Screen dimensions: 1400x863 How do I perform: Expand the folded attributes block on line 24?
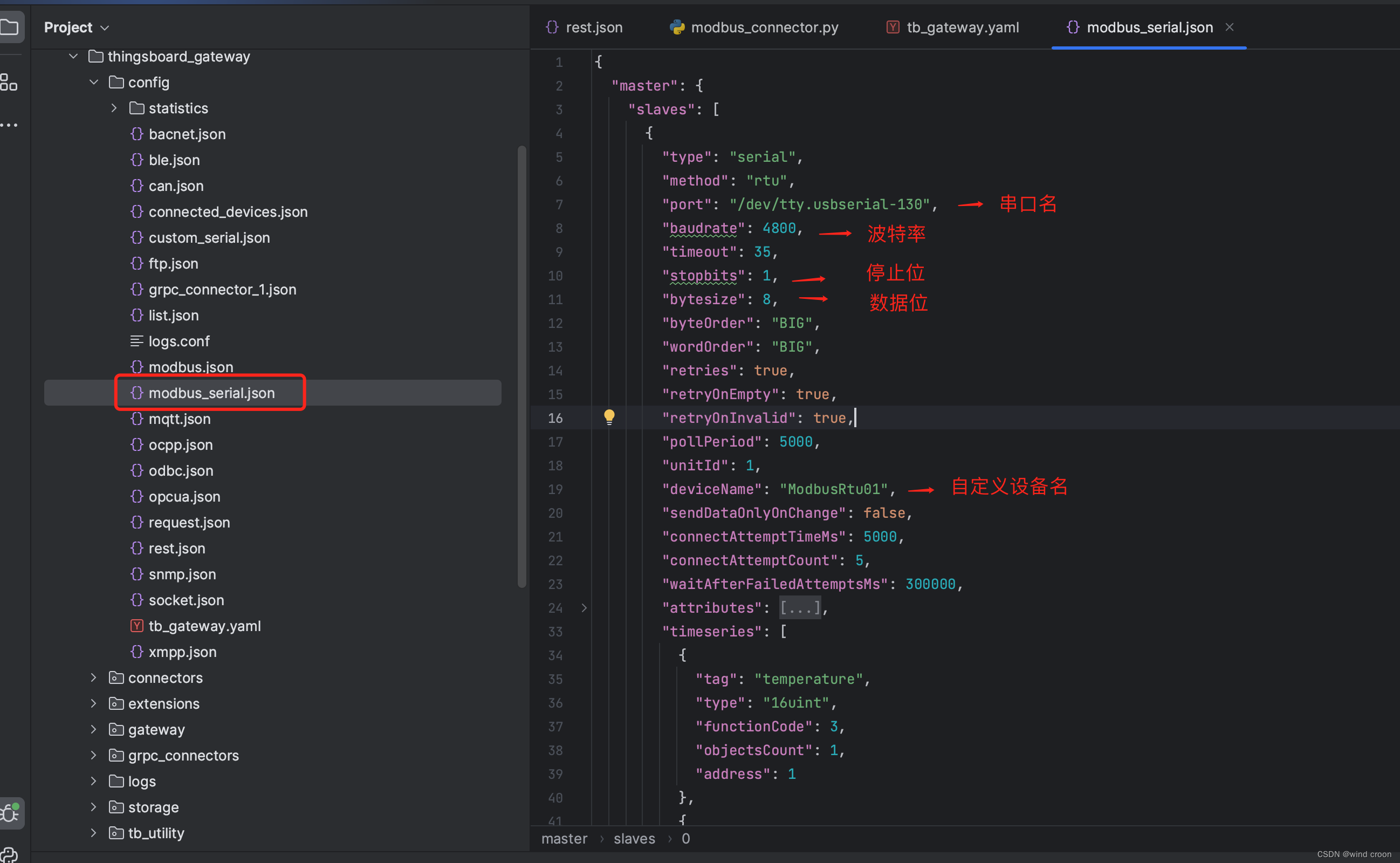click(x=584, y=608)
